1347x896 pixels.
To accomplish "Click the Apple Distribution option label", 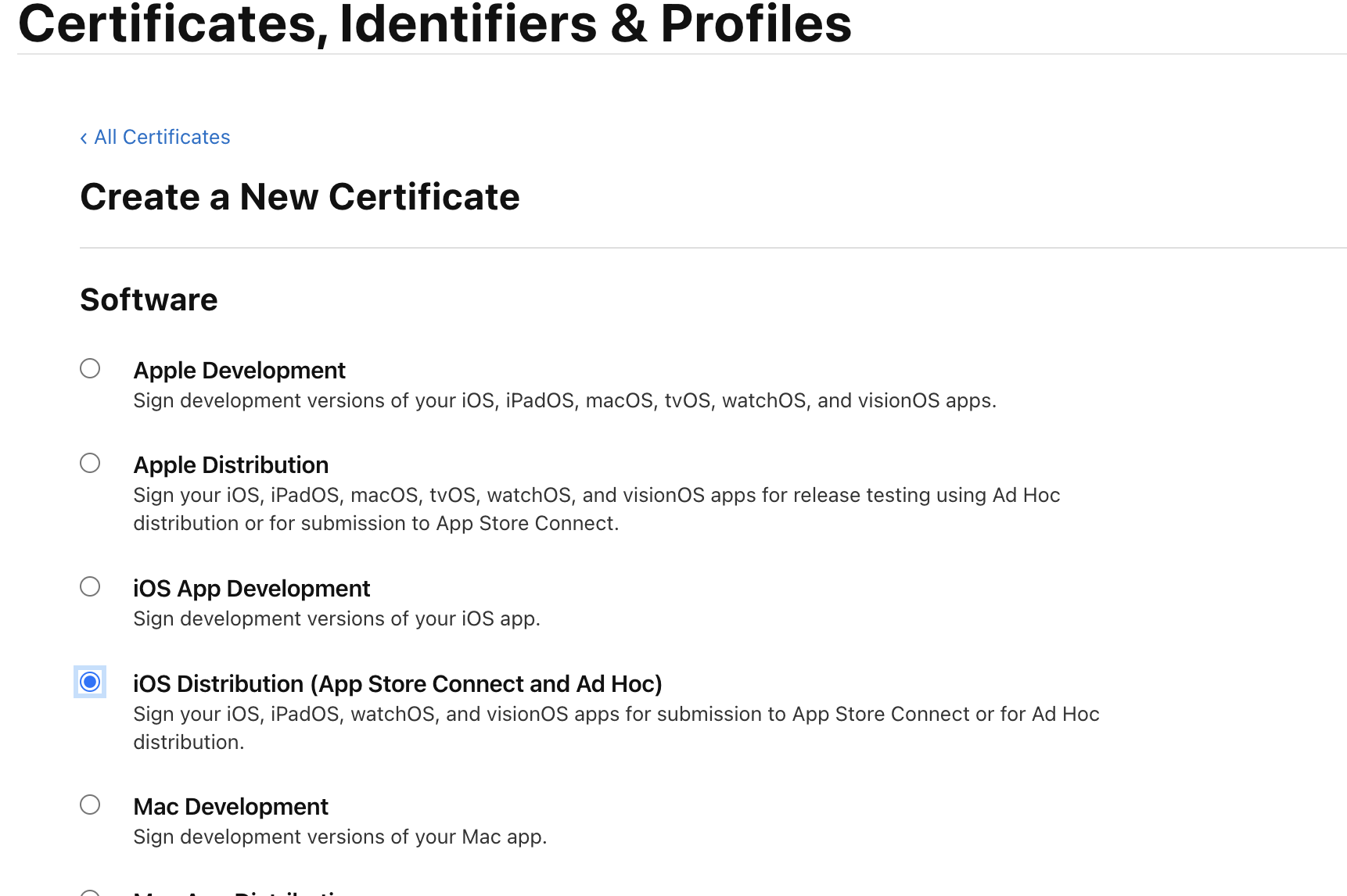I will pyautogui.click(x=231, y=465).
